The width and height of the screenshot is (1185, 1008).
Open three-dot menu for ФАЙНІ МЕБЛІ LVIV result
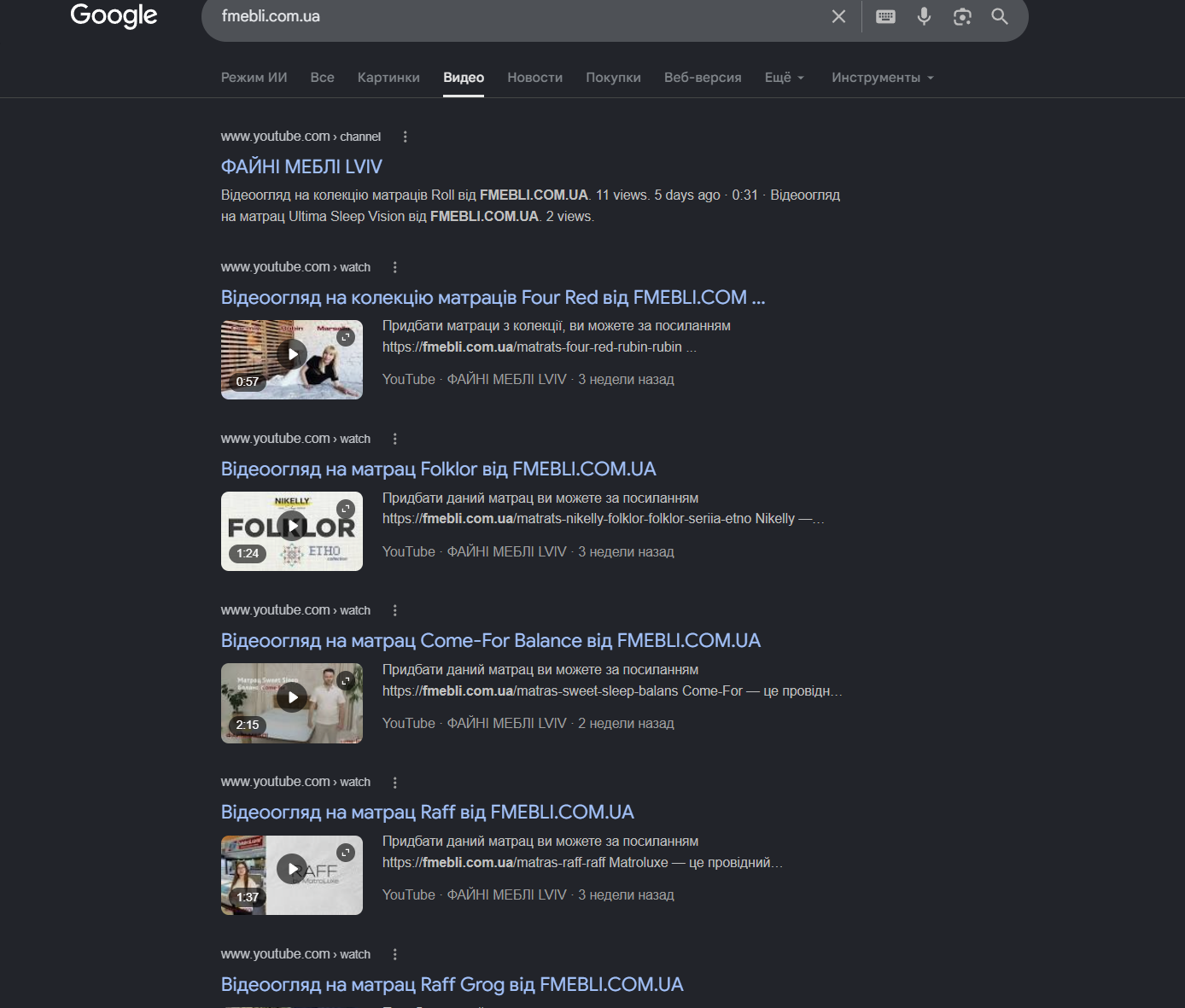(x=405, y=137)
